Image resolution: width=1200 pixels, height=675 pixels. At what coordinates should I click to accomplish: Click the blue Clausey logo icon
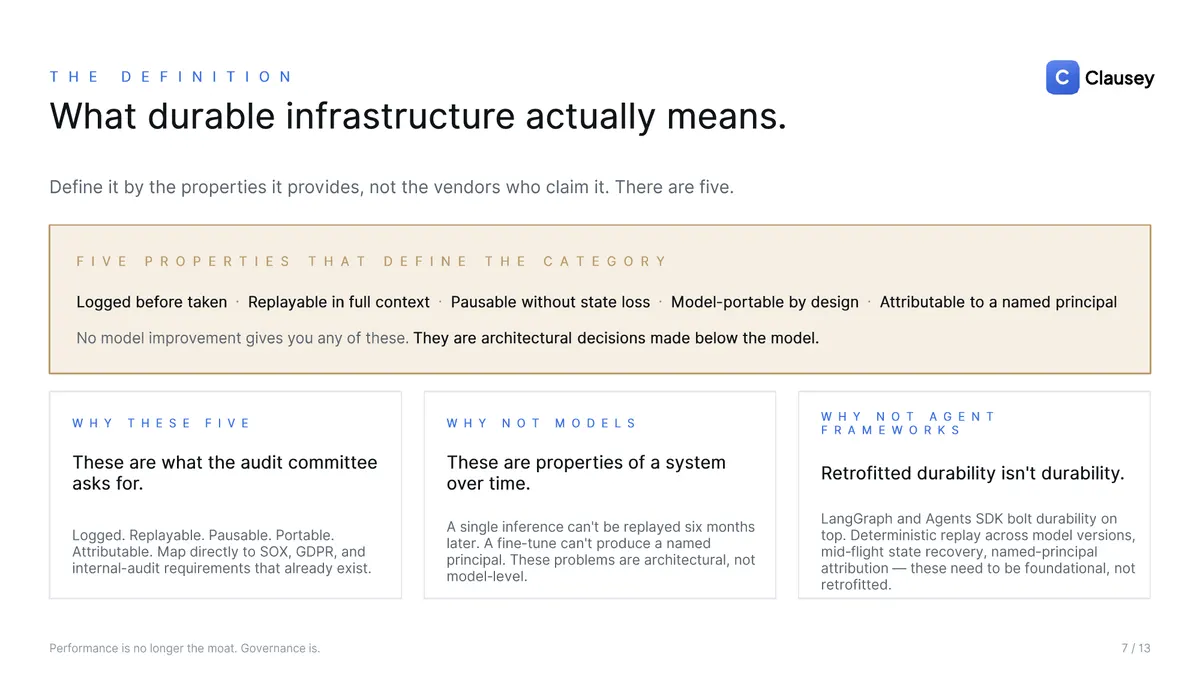pos(1062,78)
